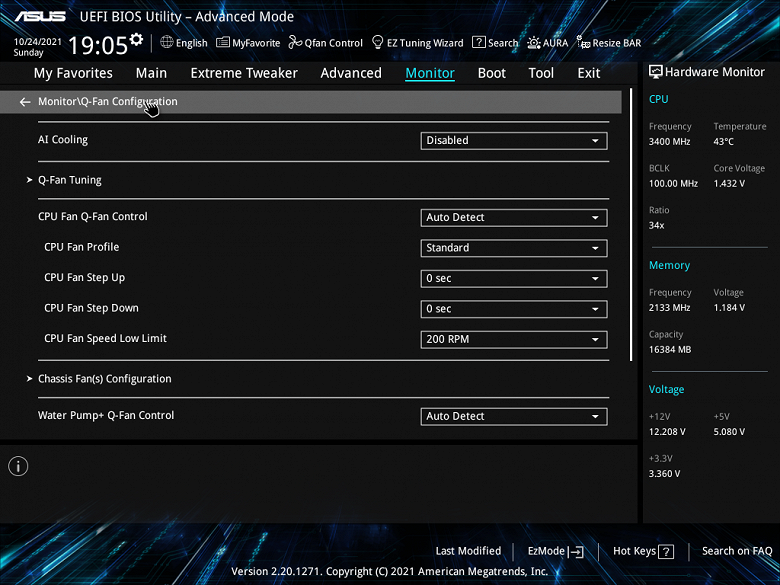Switch to Exit tab
The image size is (780, 585).
588,73
